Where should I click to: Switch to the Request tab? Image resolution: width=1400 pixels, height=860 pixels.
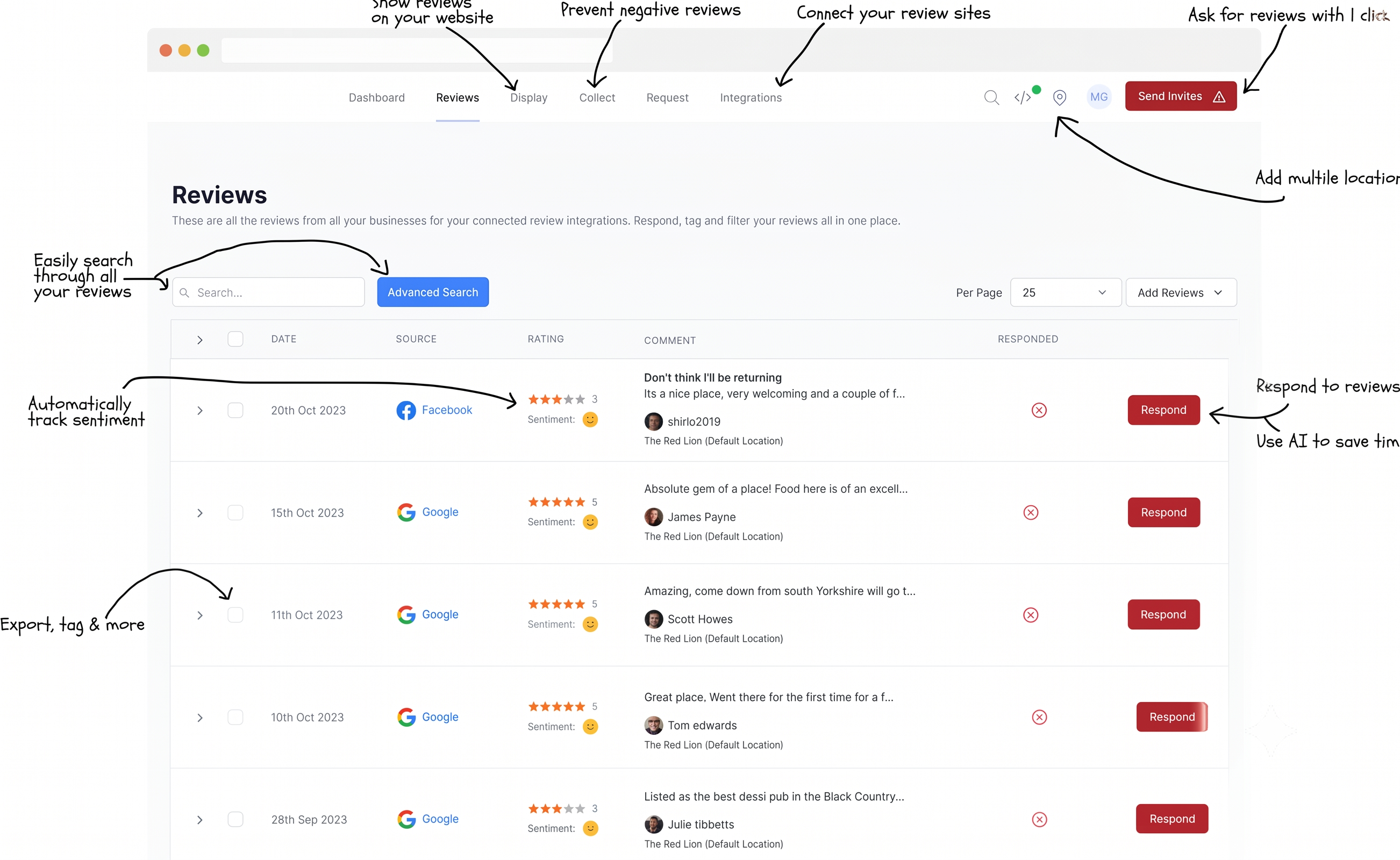[667, 98]
